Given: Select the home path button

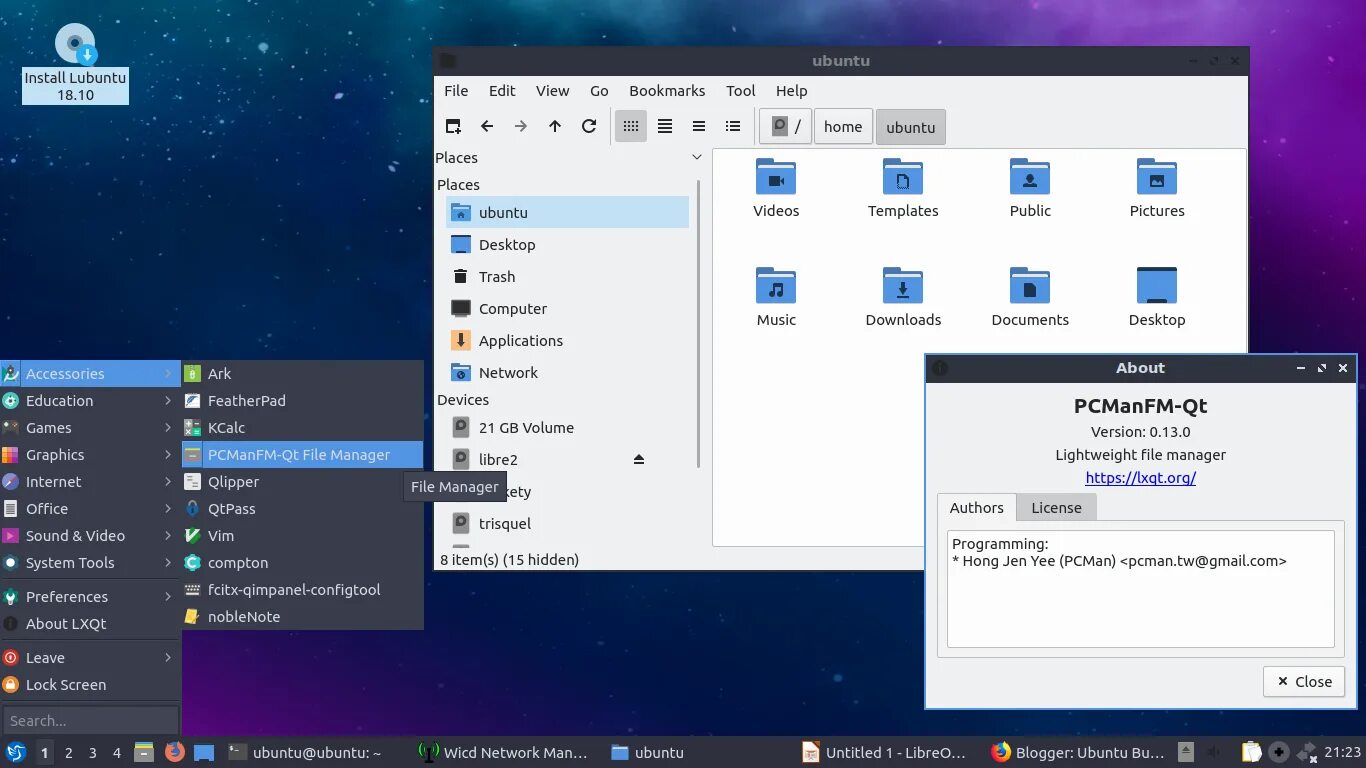Looking at the screenshot, I should [x=843, y=127].
